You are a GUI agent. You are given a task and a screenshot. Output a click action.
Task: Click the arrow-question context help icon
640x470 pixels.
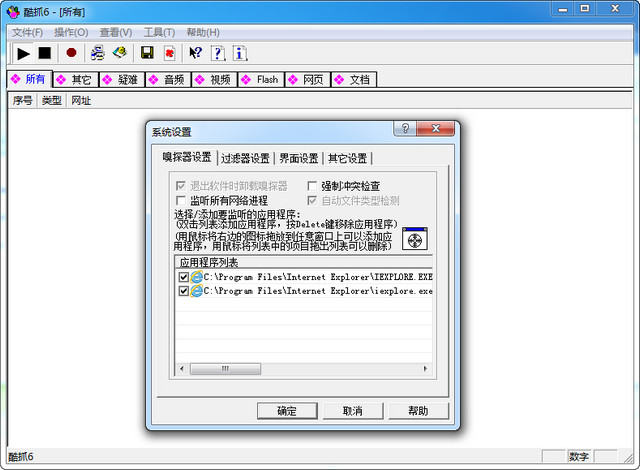tap(196, 53)
